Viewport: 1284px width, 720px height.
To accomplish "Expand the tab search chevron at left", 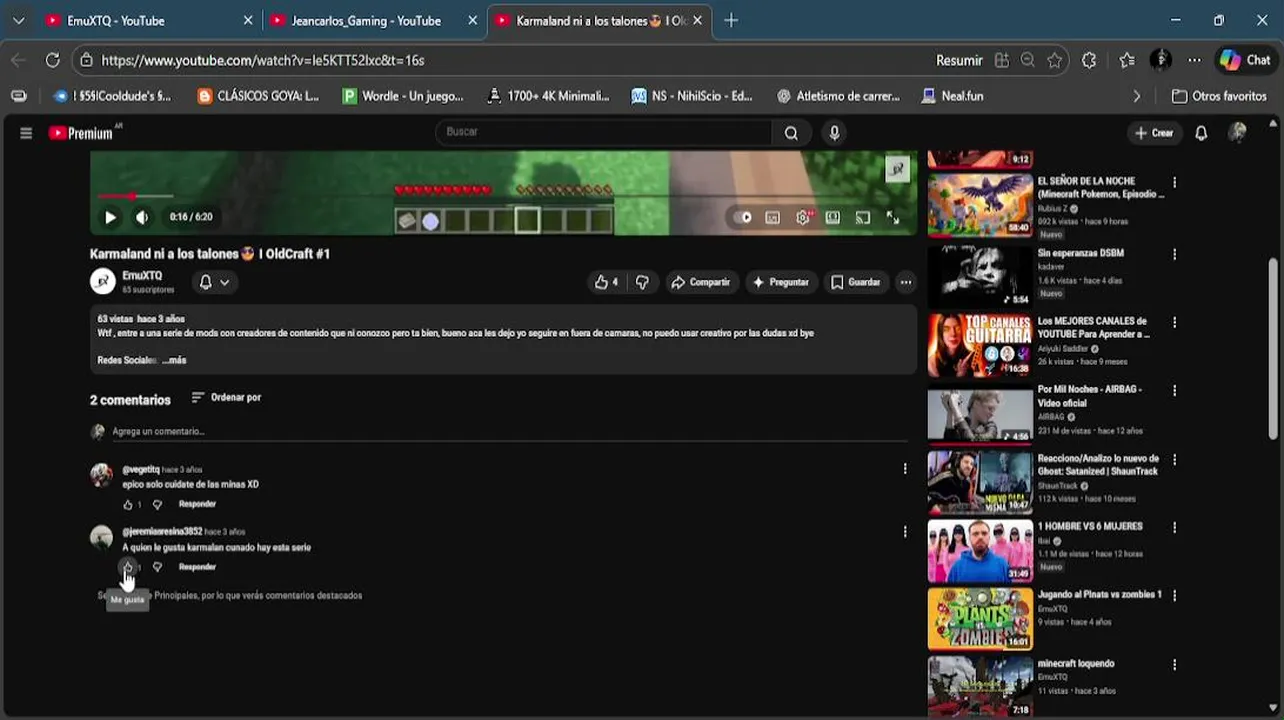I will (x=18, y=21).
